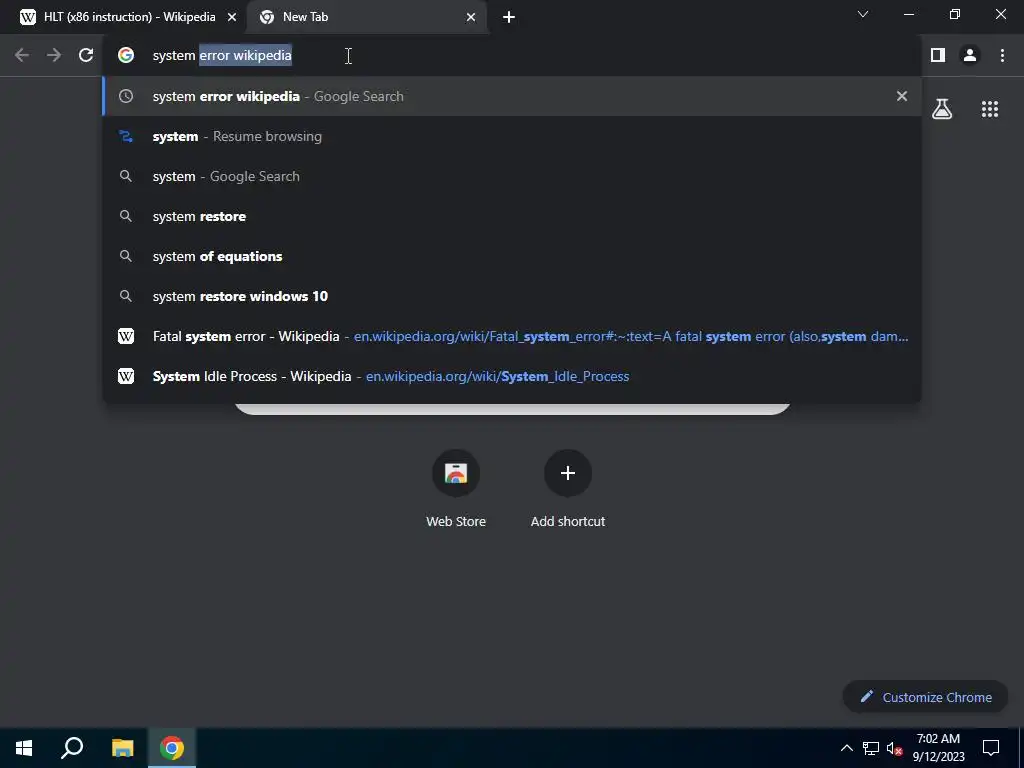The height and width of the screenshot is (768, 1024).
Task: Click the Add shortcut button
Action: point(568,488)
